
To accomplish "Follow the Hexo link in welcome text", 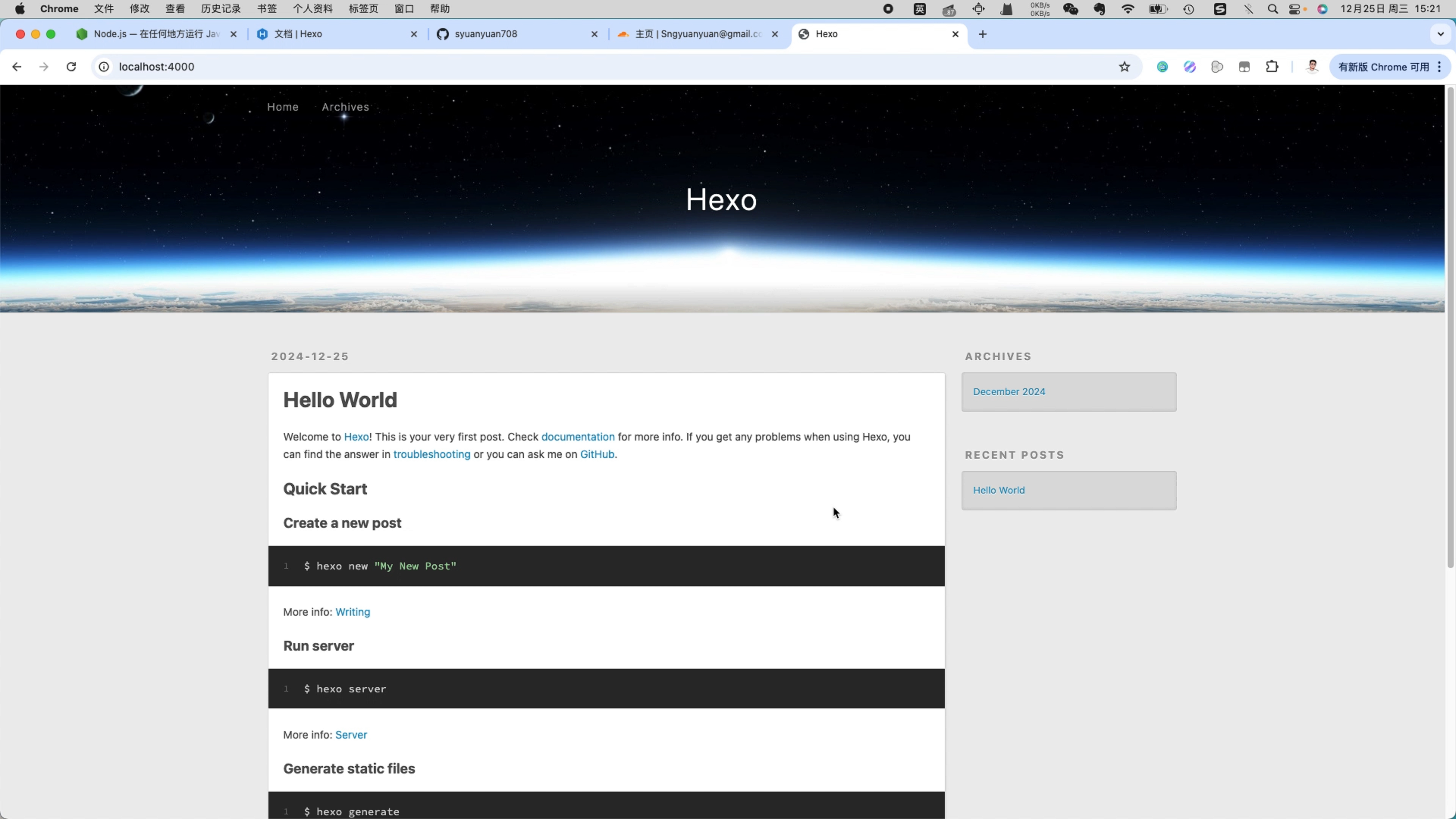I will (x=356, y=437).
